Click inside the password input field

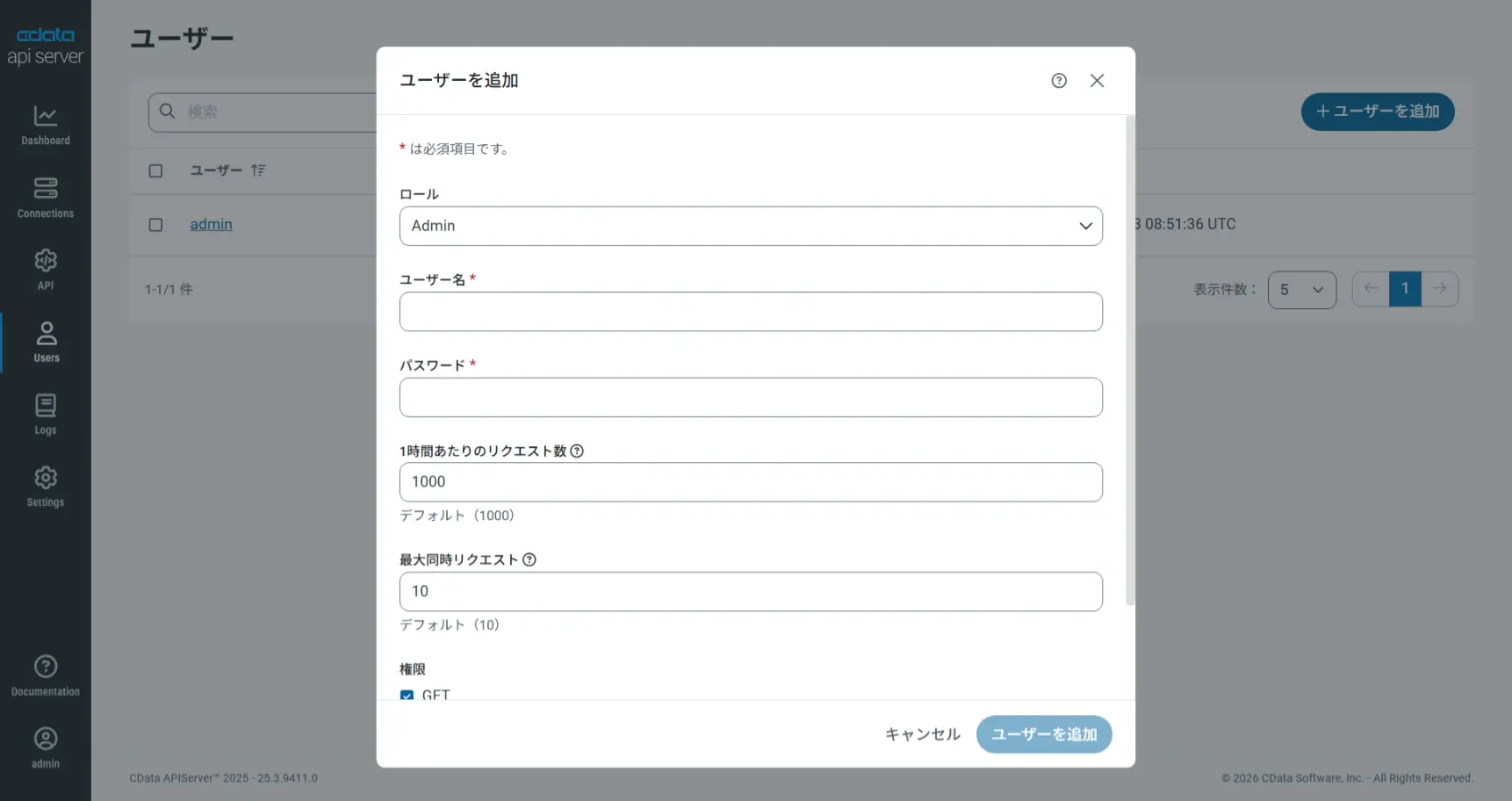click(x=751, y=397)
